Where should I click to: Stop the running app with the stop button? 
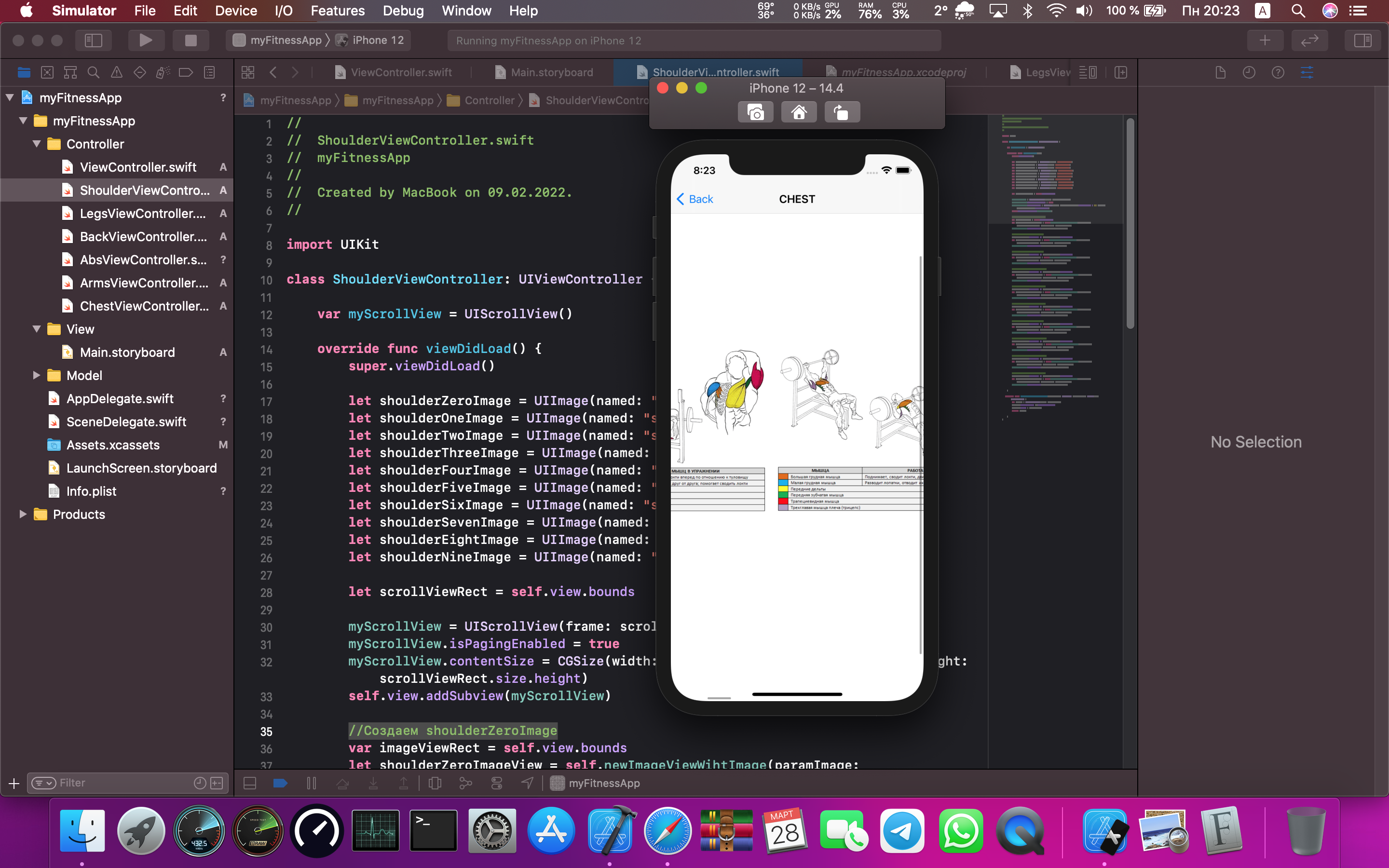point(190,40)
